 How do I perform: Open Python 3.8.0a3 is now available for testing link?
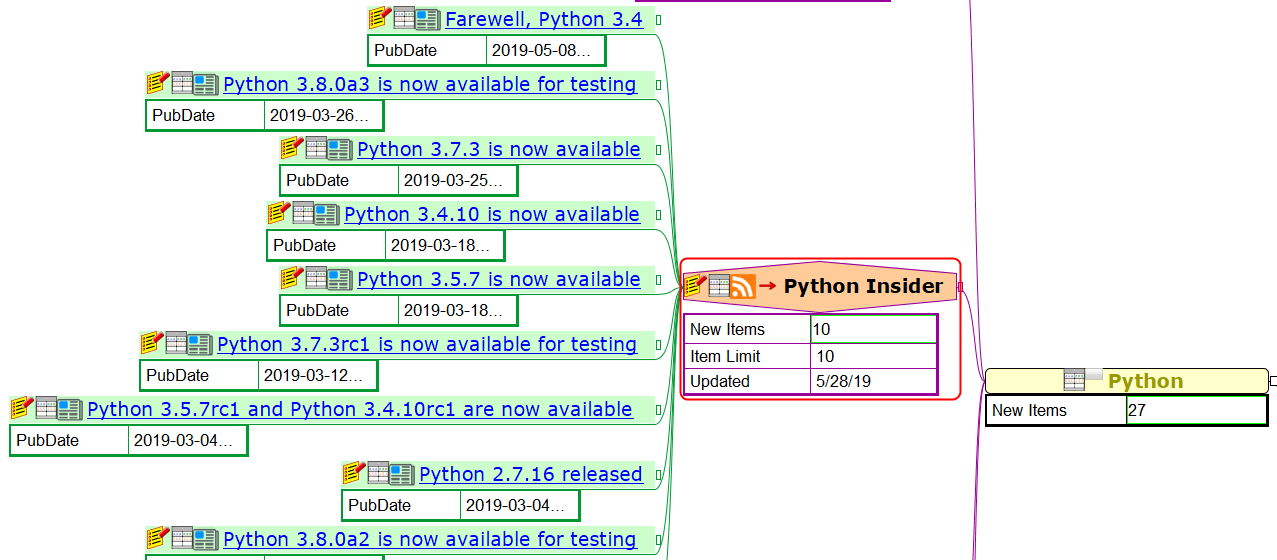click(x=430, y=84)
